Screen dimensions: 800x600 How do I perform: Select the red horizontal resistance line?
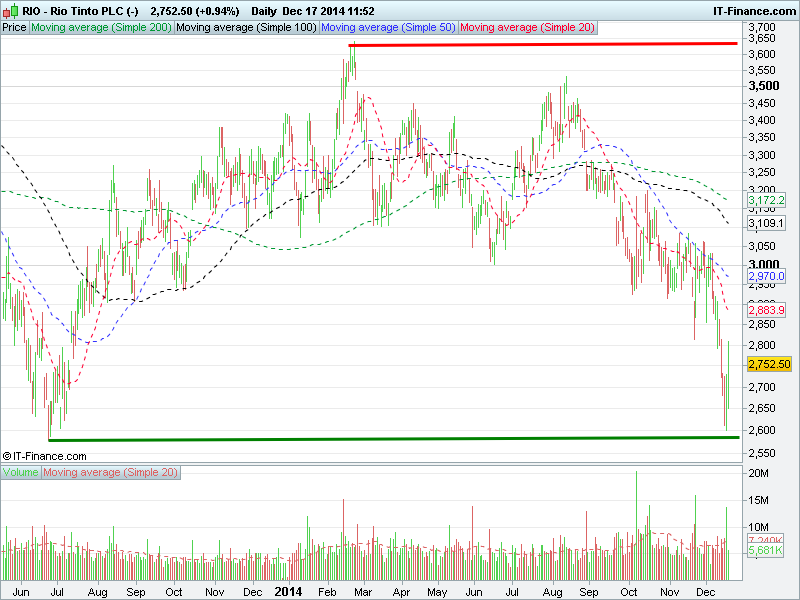click(x=540, y=44)
